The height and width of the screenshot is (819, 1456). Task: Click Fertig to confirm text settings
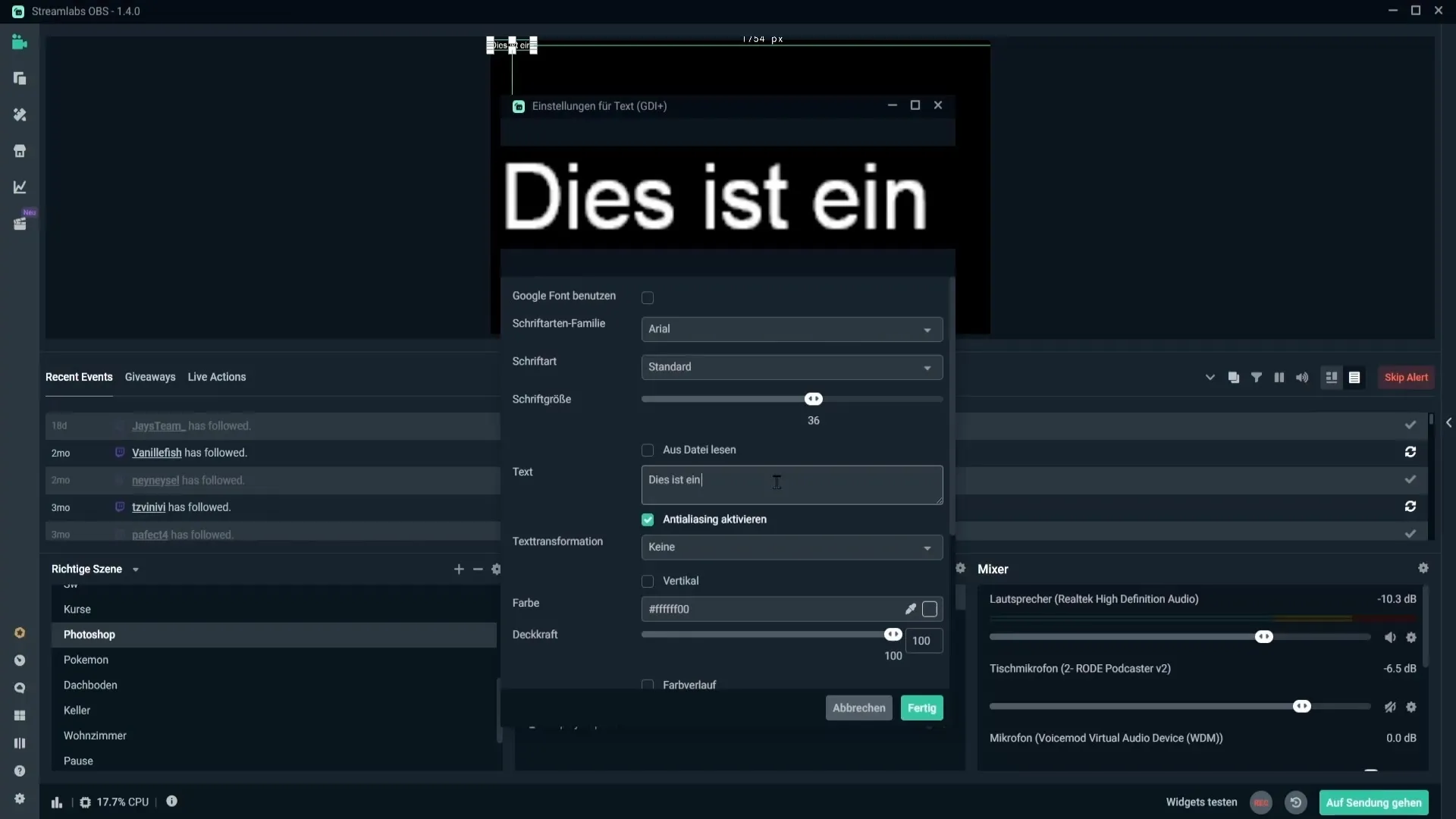click(922, 708)
